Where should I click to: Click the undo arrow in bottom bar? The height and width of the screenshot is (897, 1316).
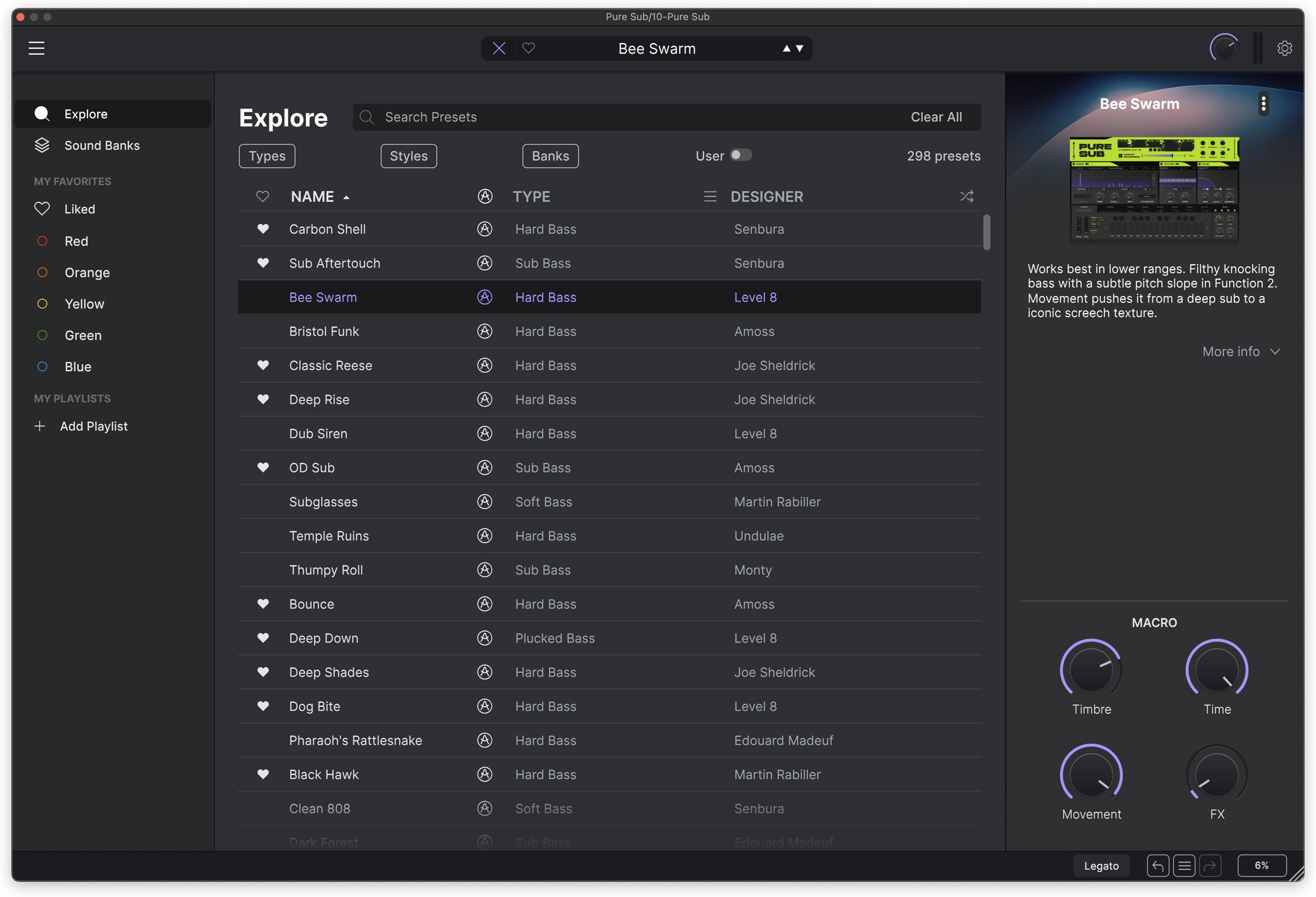pos(1157,865)
